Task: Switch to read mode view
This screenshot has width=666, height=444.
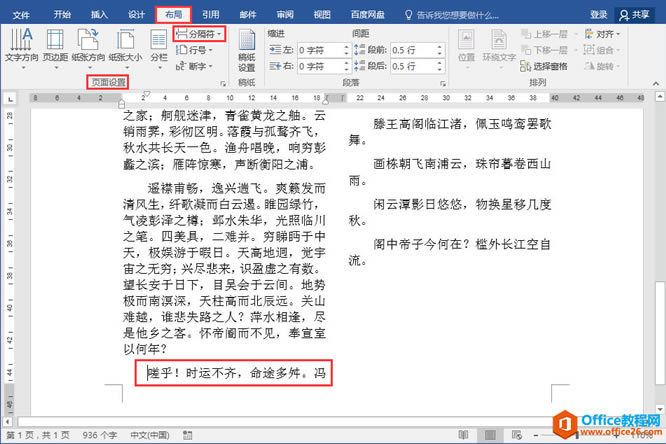Action: (463, 435)
